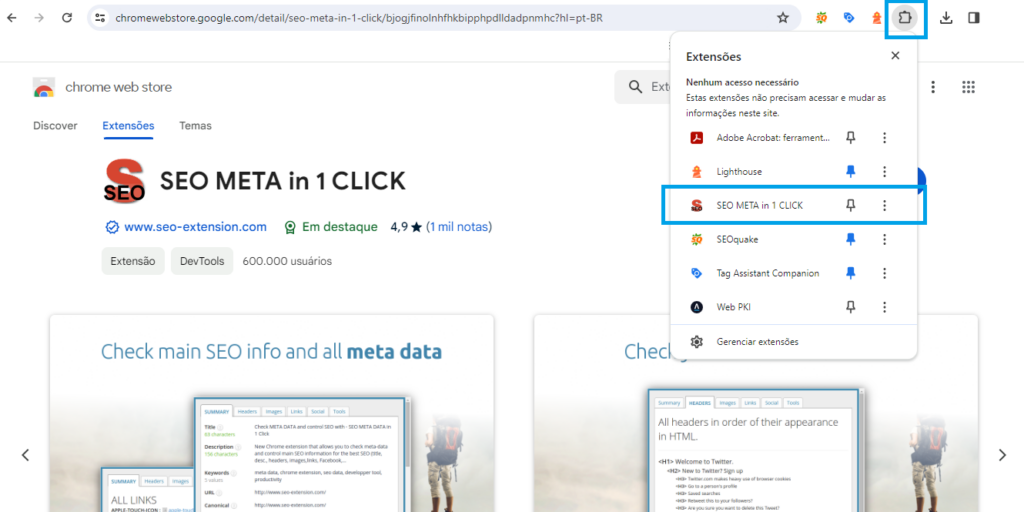
Task: Switch to the Temas tab
Action: tap(195, 125)
